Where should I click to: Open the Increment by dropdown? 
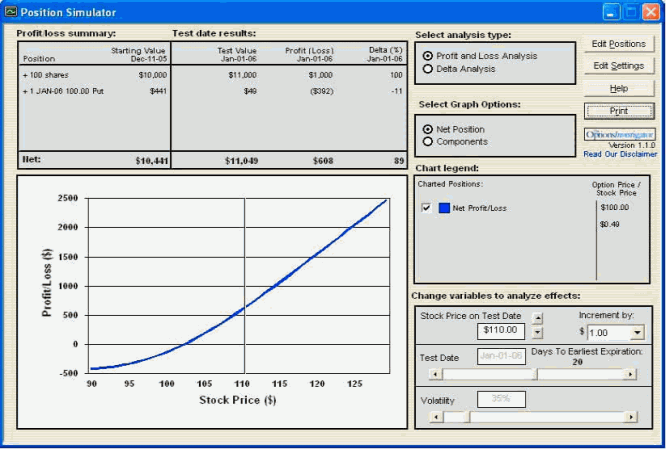638,332
